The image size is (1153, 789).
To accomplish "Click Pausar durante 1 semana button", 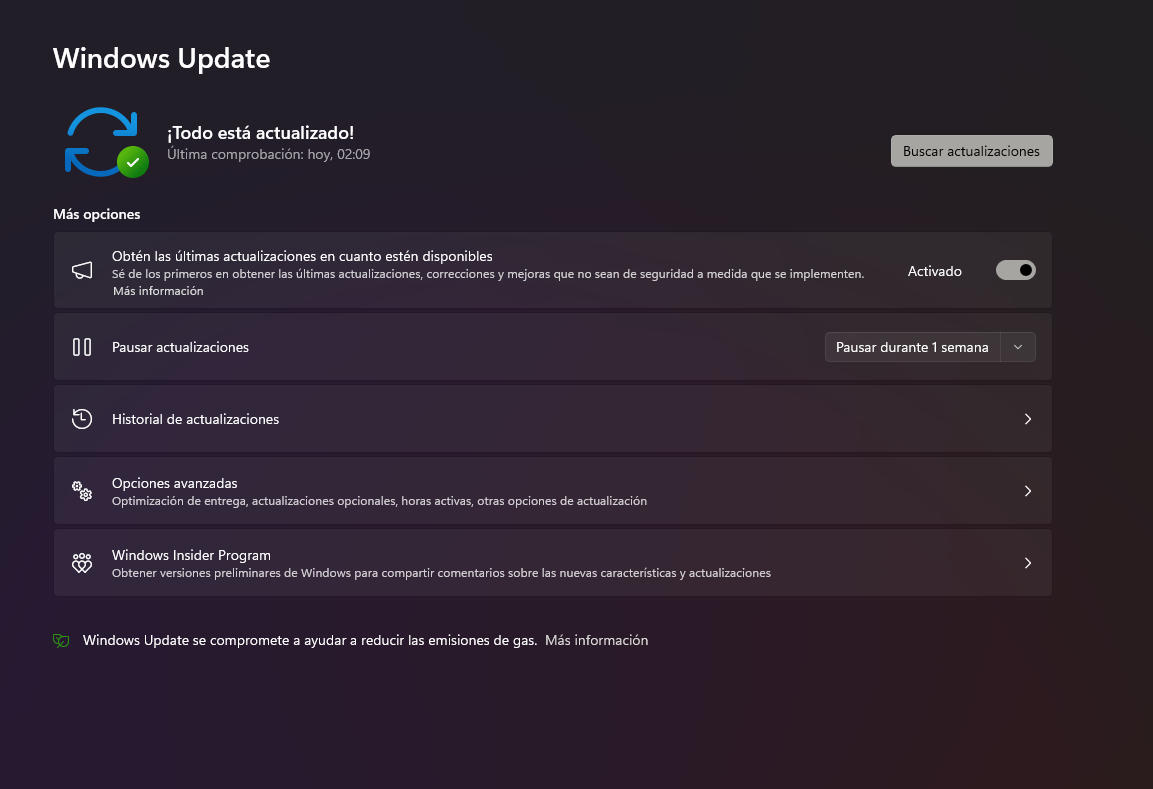I will point(913,347).
